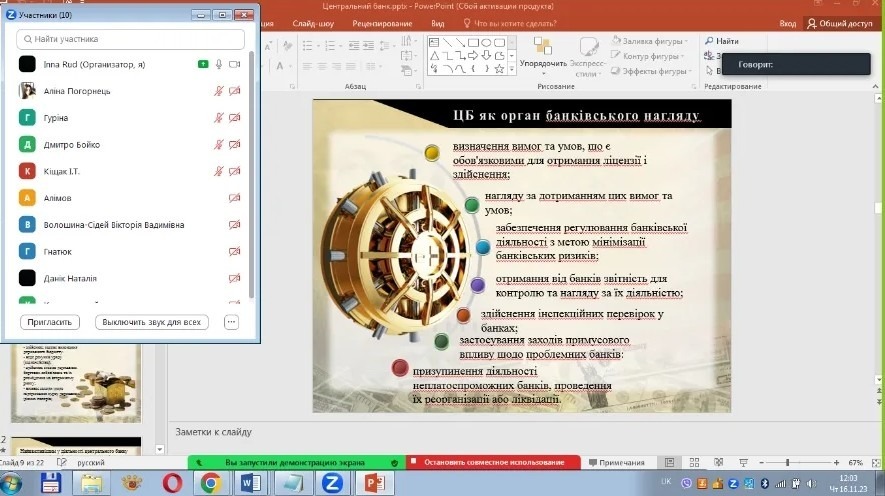Click the crossed-out camera icon for Гуріна
Screen dimensions: 885x496
click(x=235, y=118)
